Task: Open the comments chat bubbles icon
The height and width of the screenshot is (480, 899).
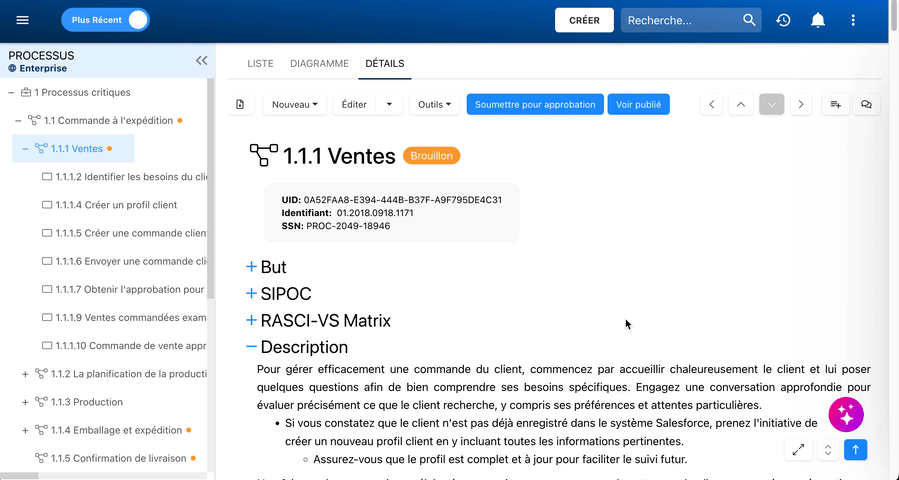Action: (x=866, y=104)
